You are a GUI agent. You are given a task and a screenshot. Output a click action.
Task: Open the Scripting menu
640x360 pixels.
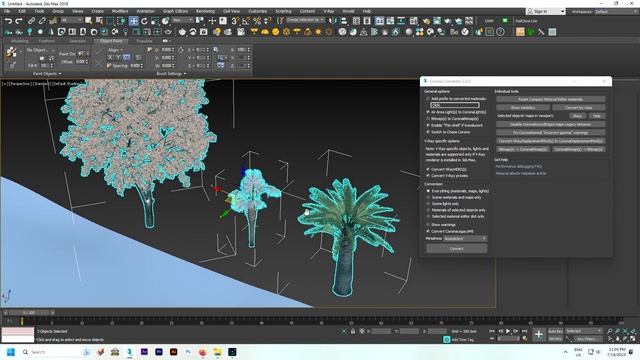283,11
